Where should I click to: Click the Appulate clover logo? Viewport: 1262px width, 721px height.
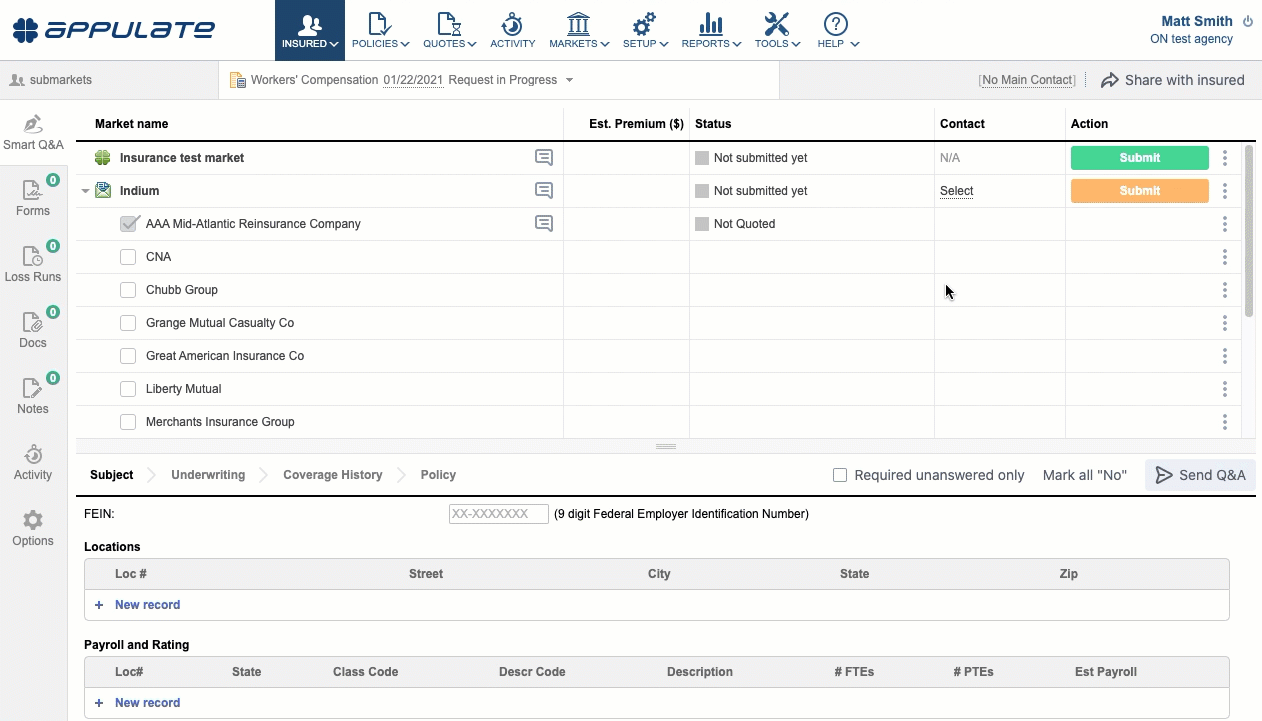26,30
